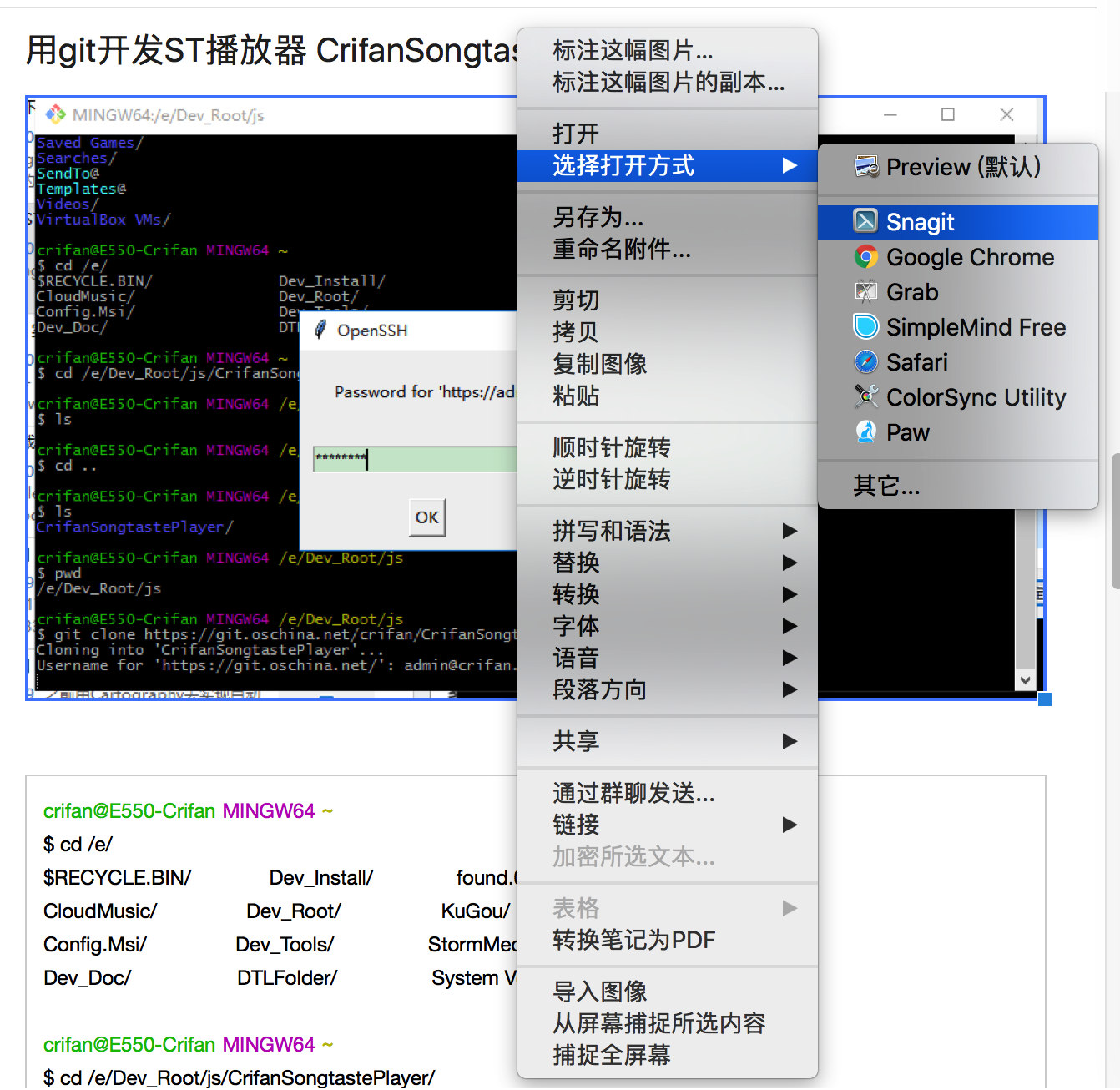Click 转换笔记为PDF in the menu
This screenshot has height=1090, width=1120.
click(x=668, y=940)
